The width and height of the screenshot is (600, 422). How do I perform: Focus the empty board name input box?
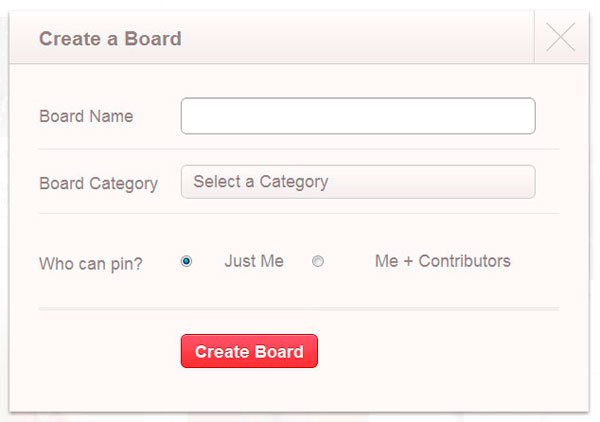tap(357, 116)
